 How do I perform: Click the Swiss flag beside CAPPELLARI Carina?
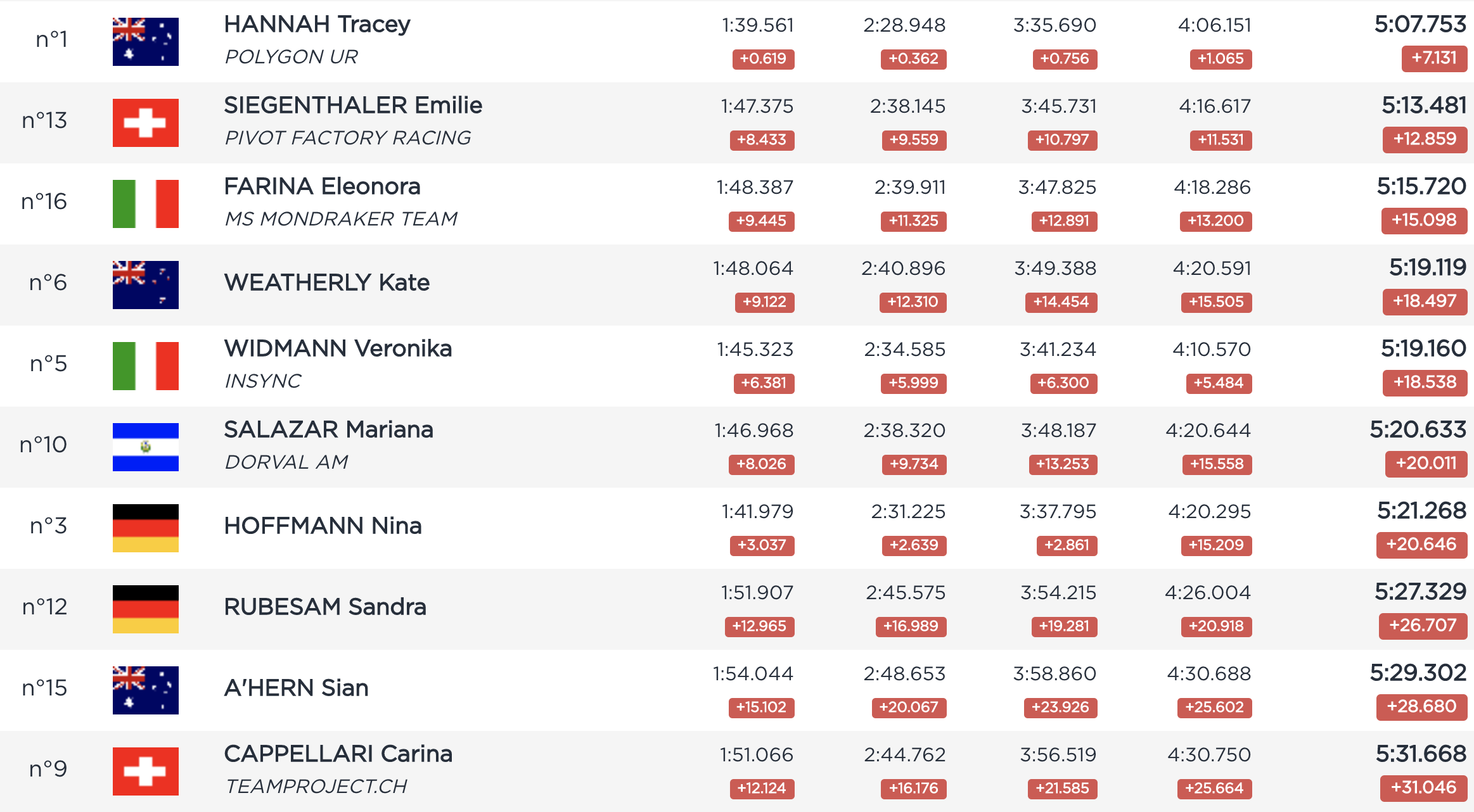(146, 771)
